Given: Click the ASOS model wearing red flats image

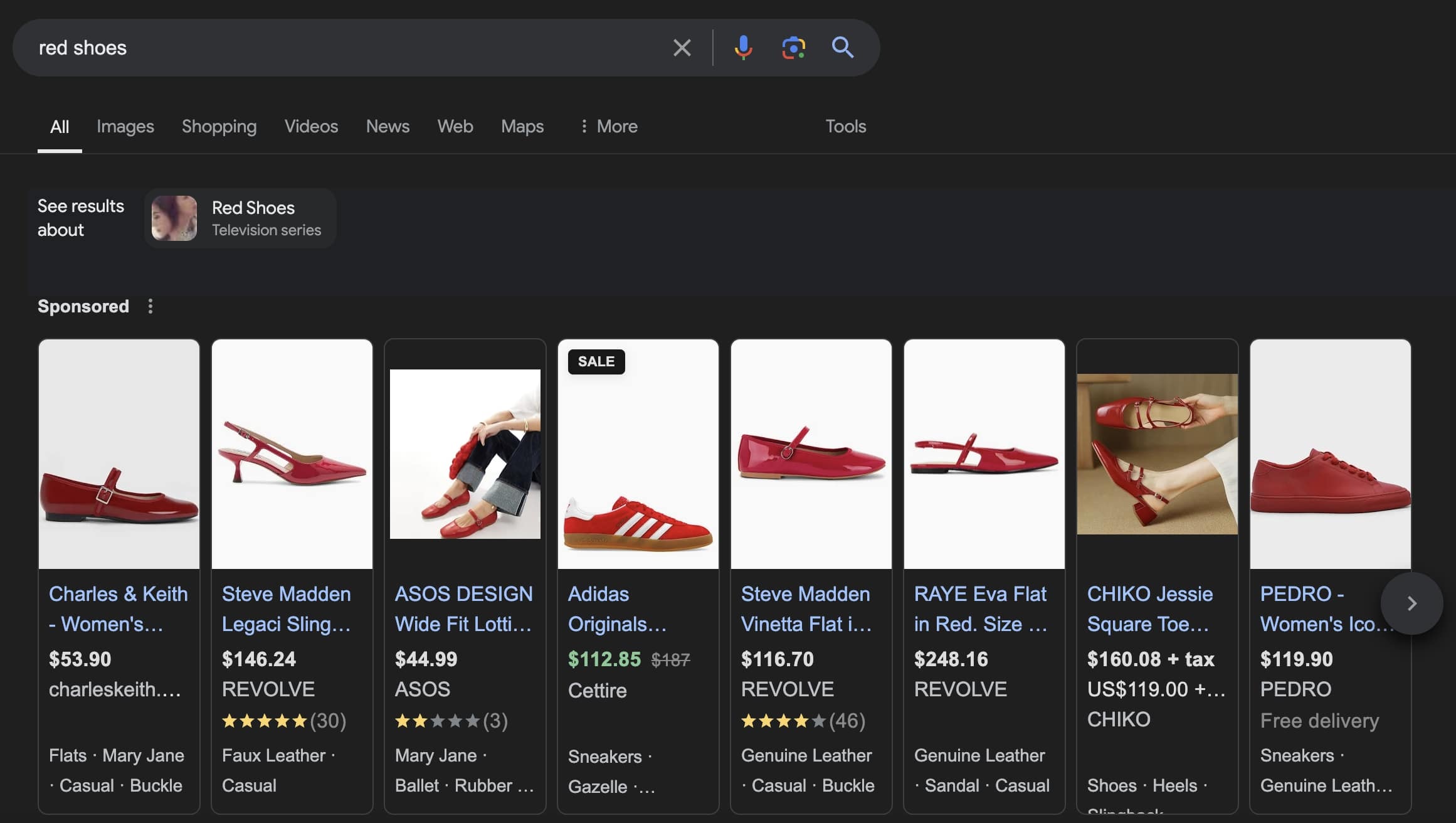Looking at the screenshot, I should pyautogui.click(x=465, y=454).
